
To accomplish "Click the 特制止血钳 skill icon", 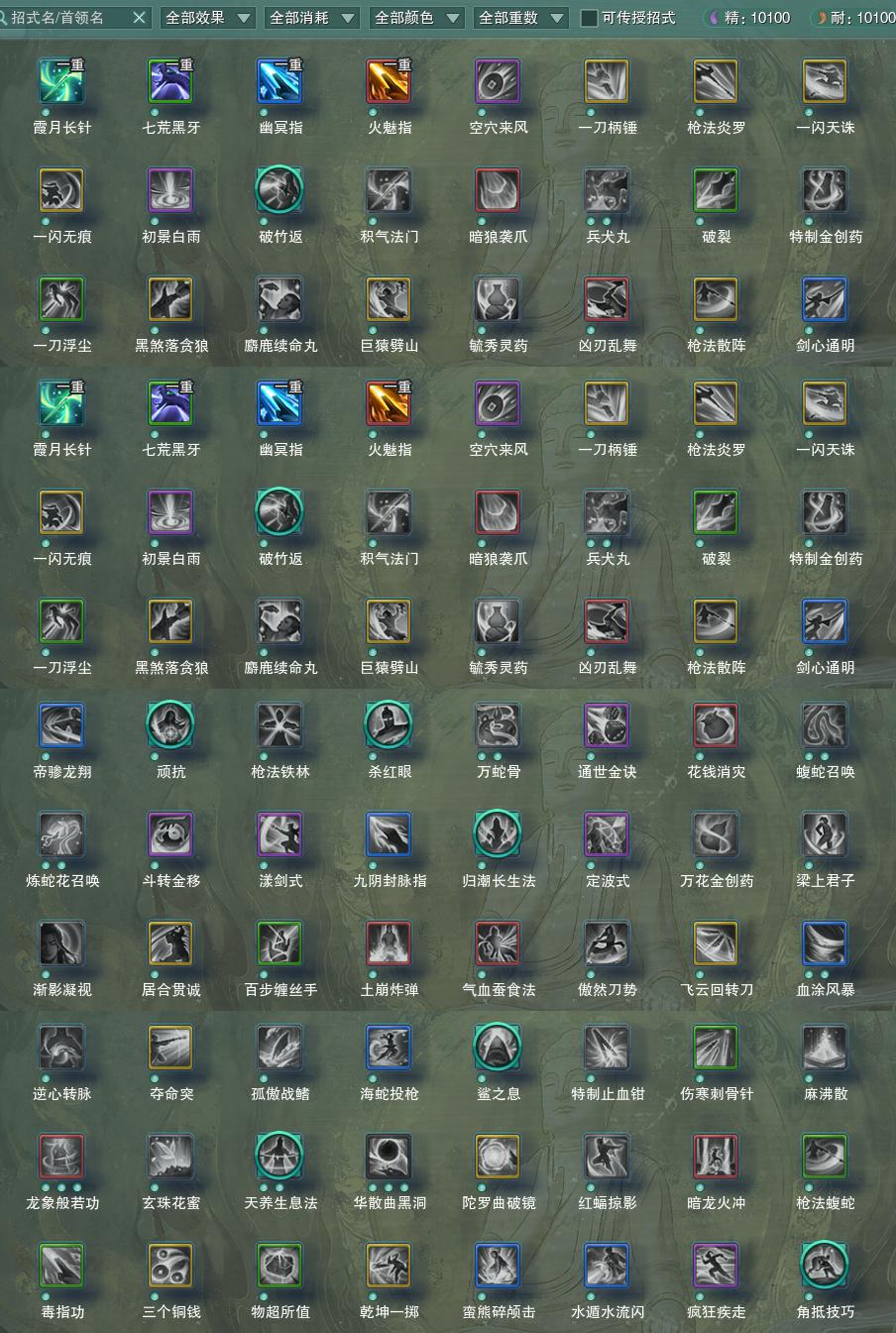I will pos(608,1048).
